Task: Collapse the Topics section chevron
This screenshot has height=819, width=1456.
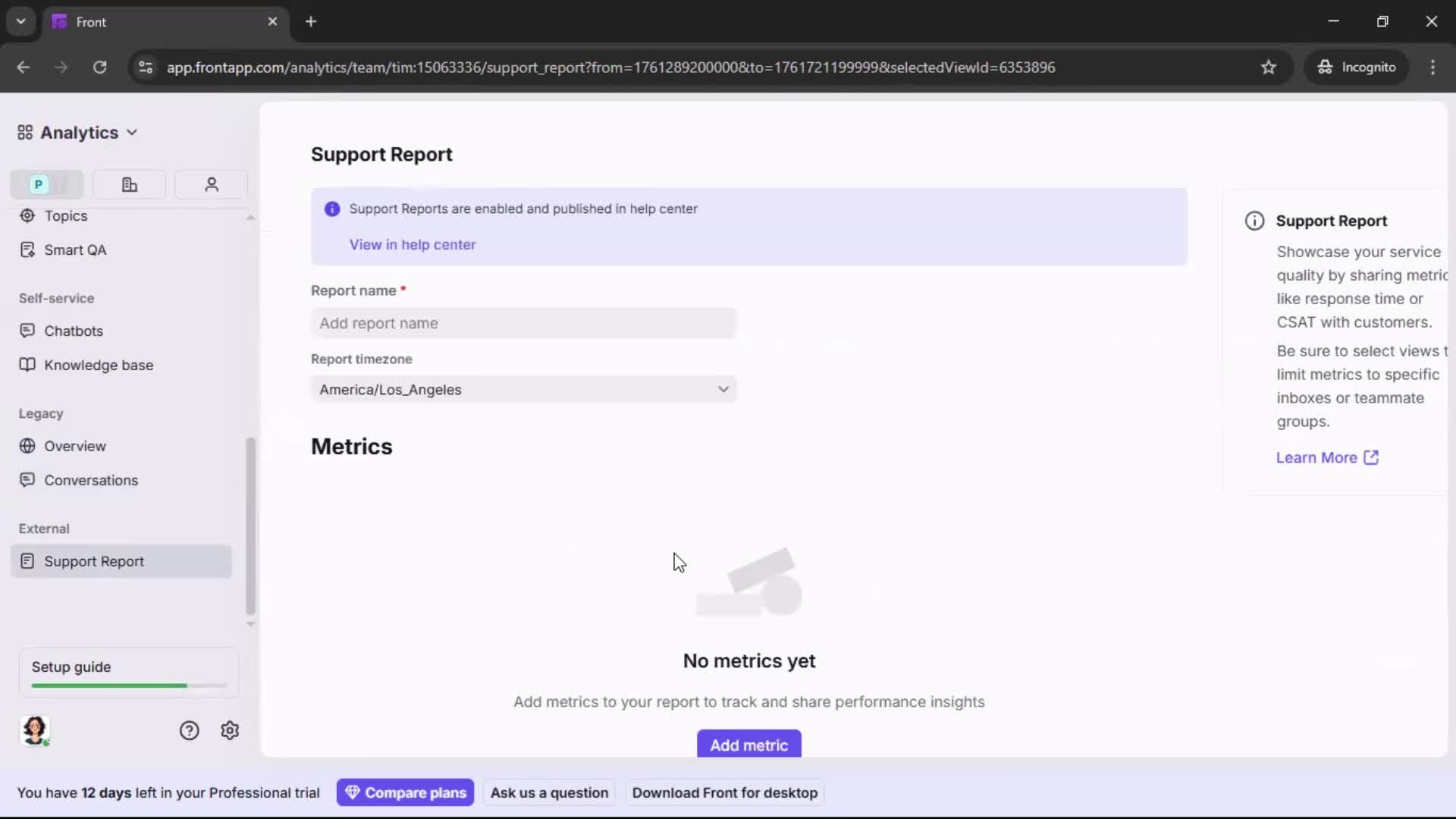Action: click(250, 217)
